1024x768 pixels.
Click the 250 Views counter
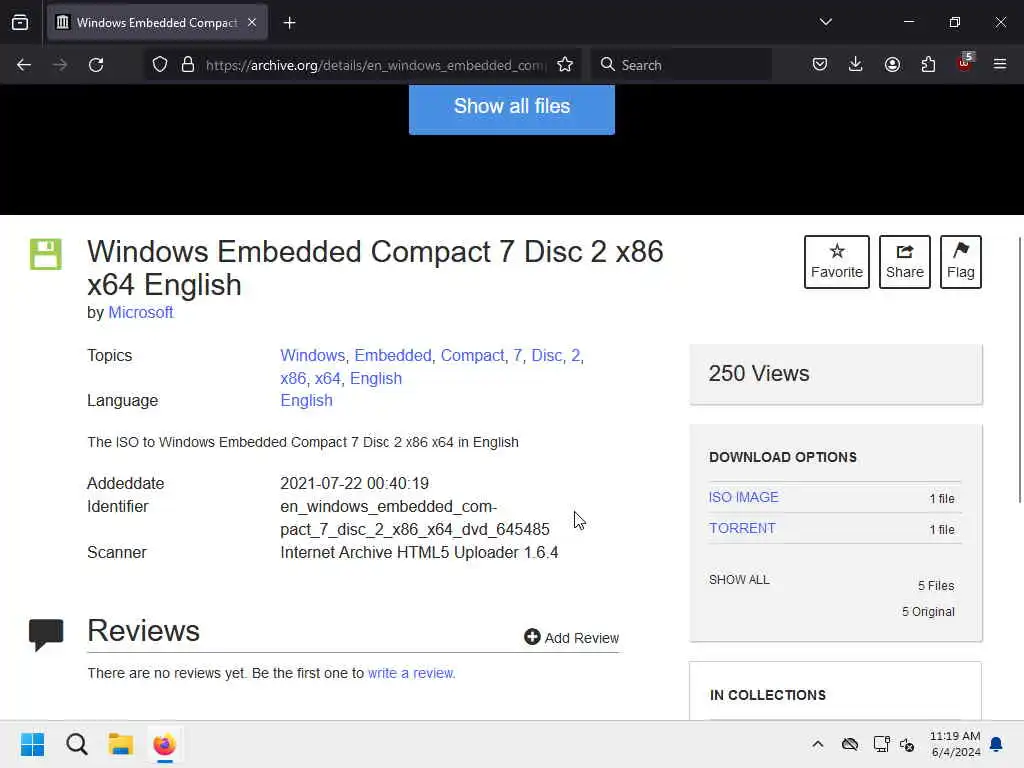click(759, 374)
